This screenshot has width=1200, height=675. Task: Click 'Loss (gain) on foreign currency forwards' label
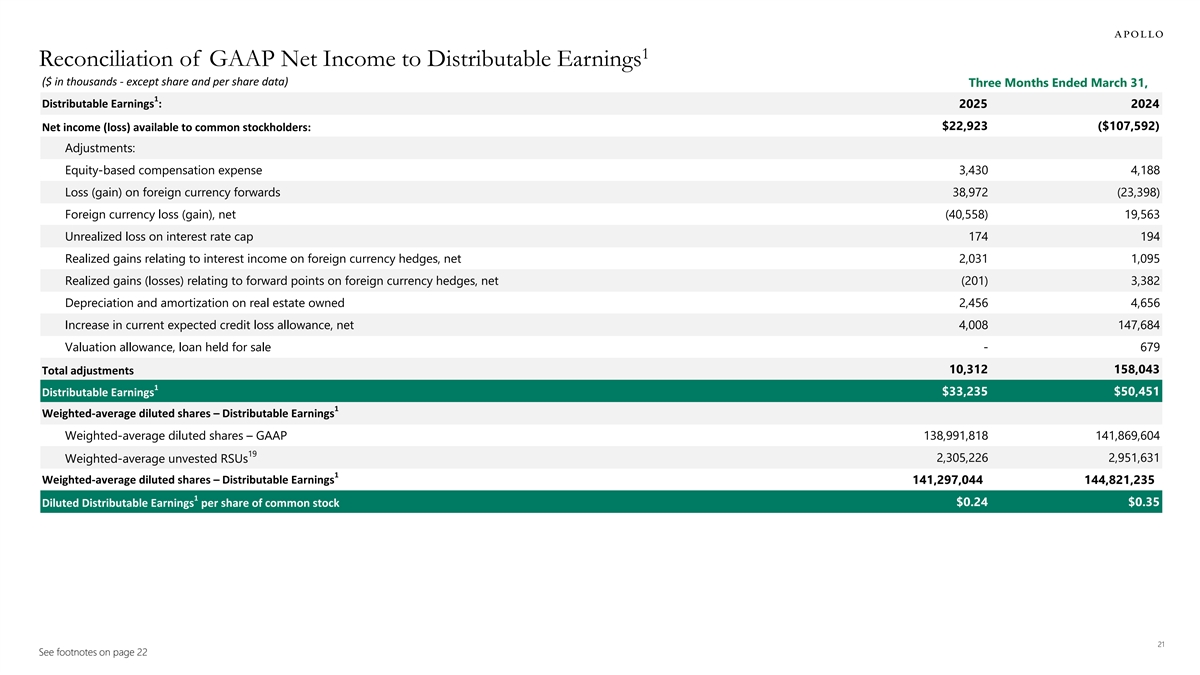[x=172, y=192]
